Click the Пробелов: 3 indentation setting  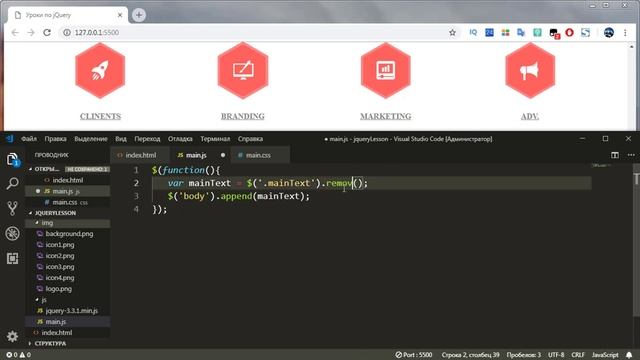(524, 355)
